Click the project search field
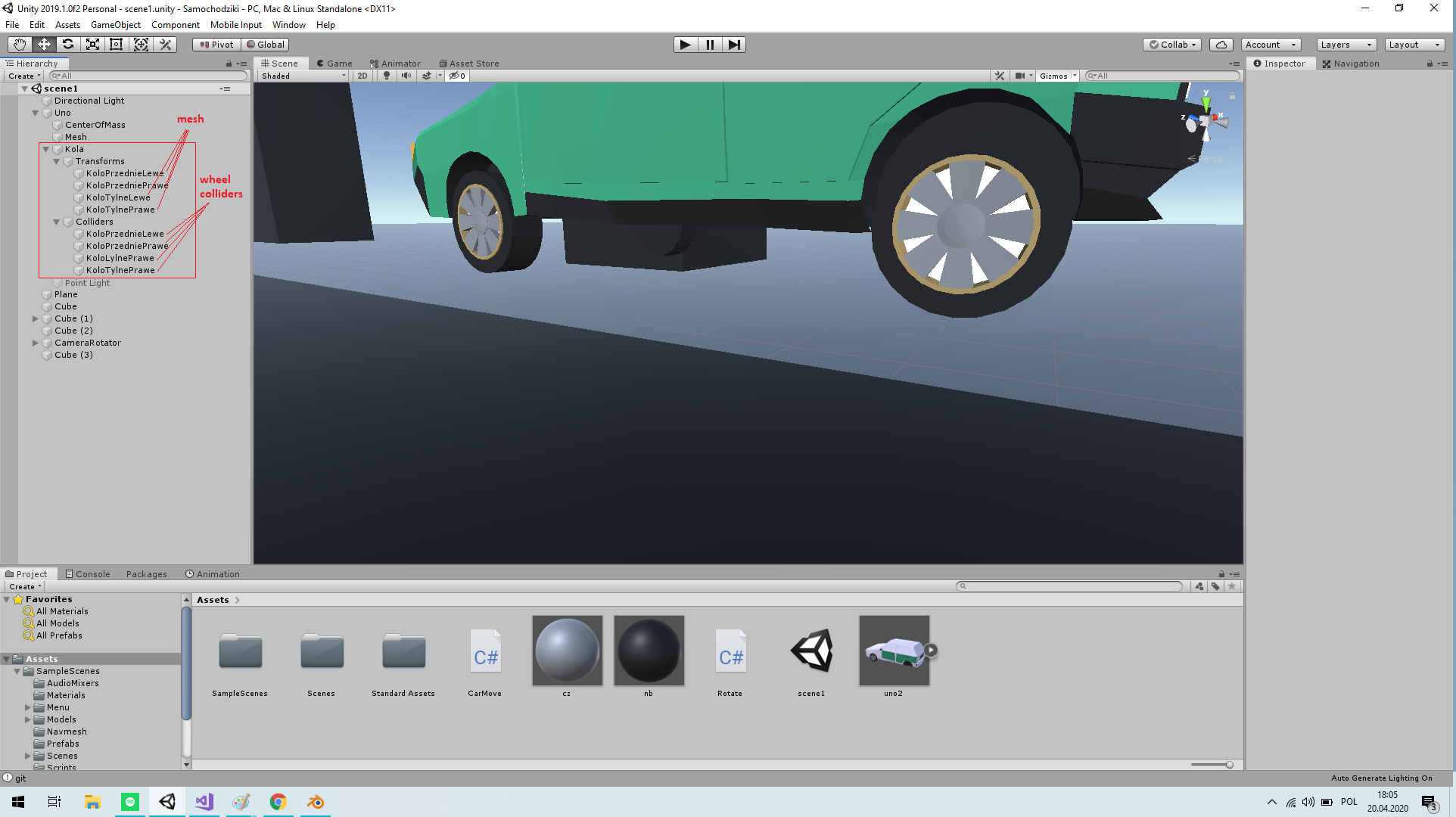 click(x=1069, y=586)
